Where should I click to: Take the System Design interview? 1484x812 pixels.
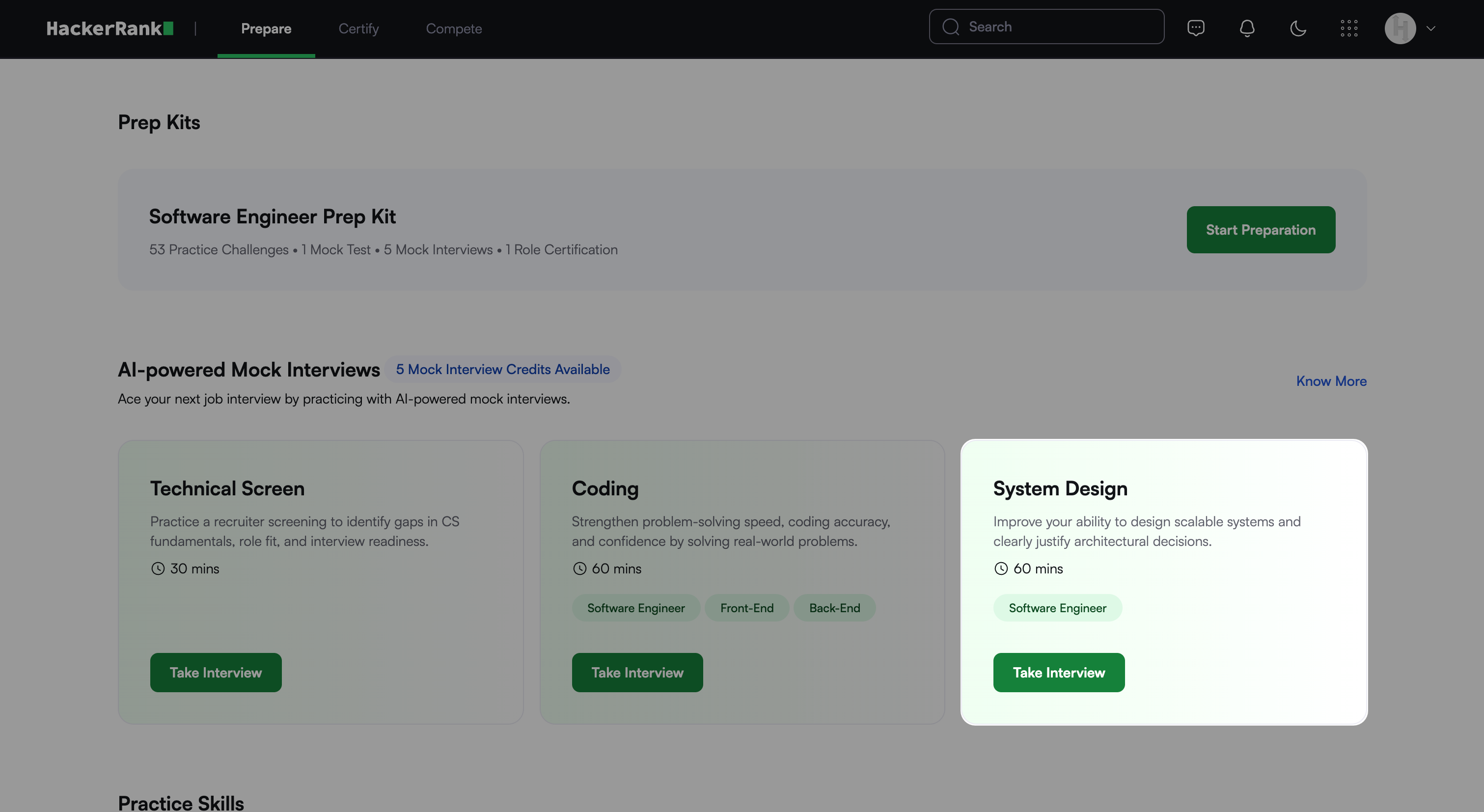1058,672
